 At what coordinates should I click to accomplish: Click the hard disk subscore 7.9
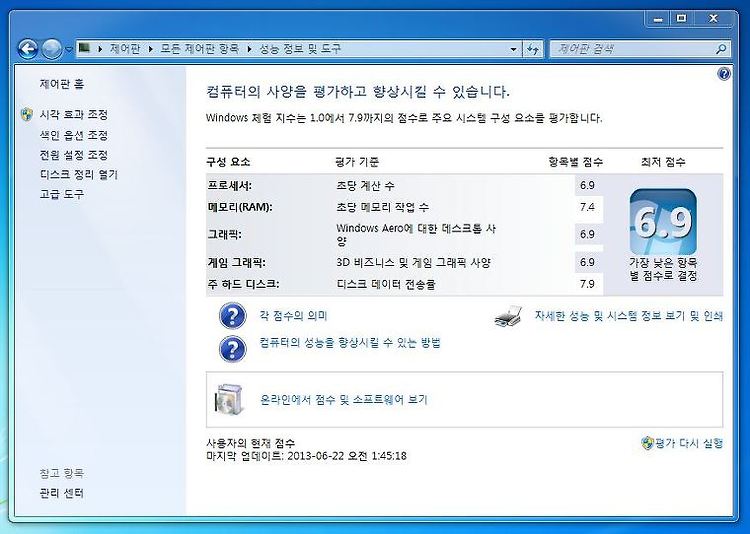coord(587,284)
